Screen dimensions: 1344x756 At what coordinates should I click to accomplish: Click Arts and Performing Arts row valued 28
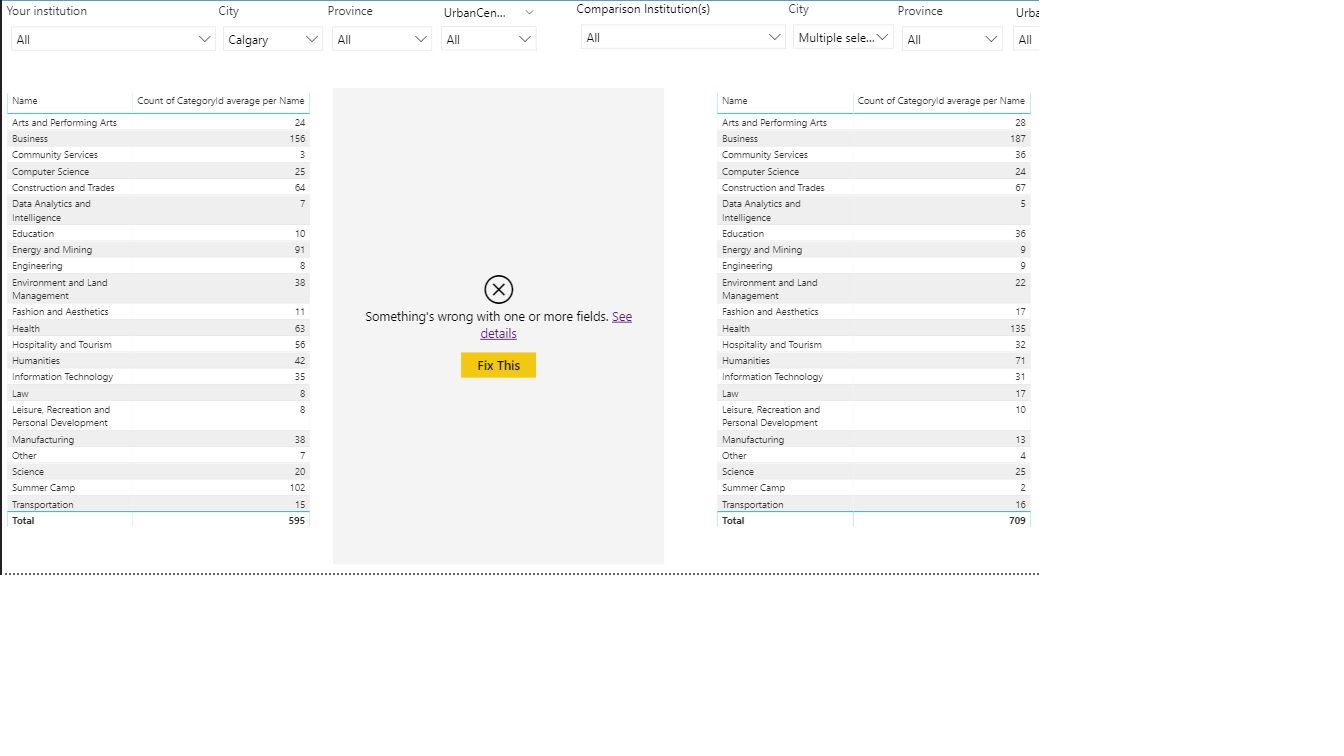[x=873, y=123]
